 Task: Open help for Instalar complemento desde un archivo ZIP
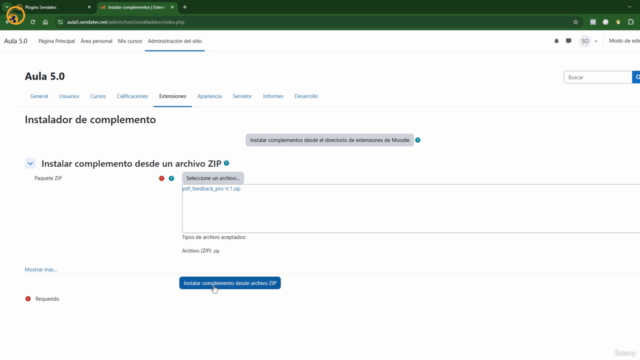click(227, 163)
